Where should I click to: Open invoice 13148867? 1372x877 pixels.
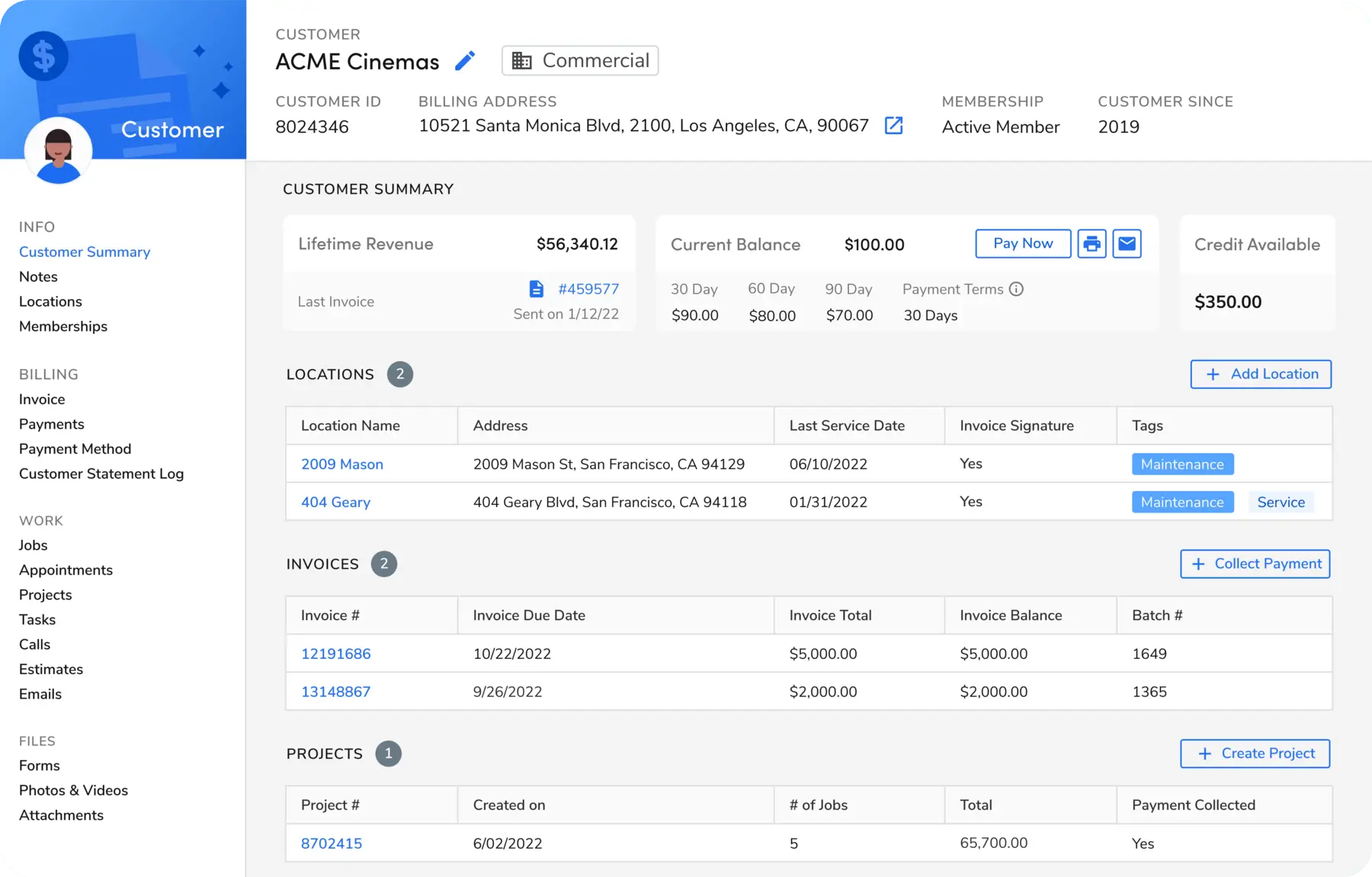coord(335,692)
